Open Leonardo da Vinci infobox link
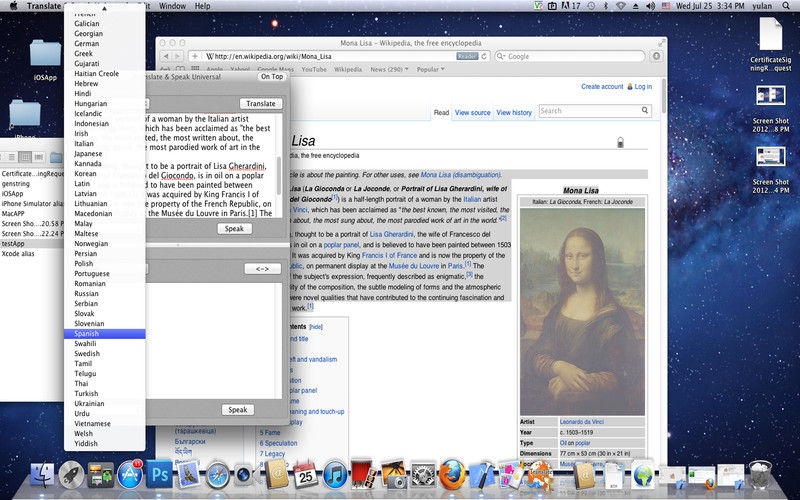Image resolution: width=800 pixels, height=500 pixels. [582, 422]
